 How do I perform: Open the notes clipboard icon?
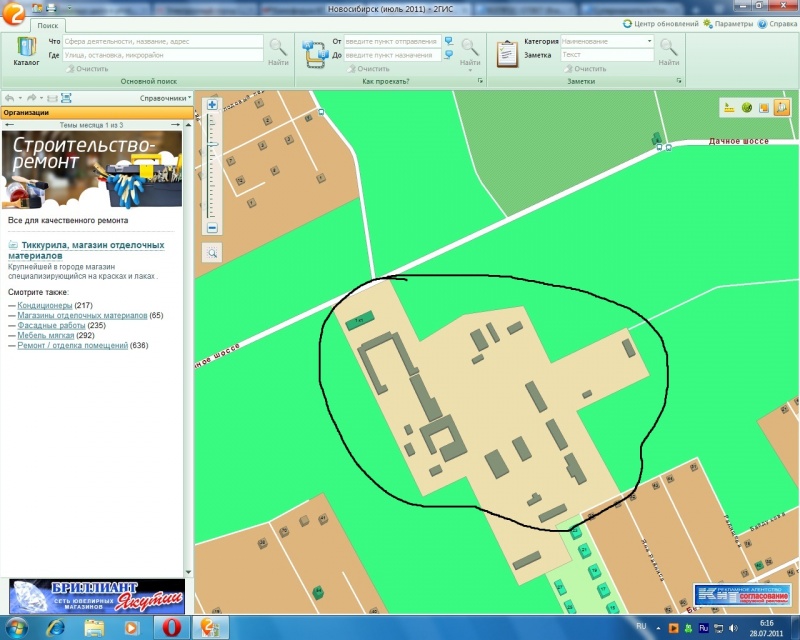(x=507, y=50)
